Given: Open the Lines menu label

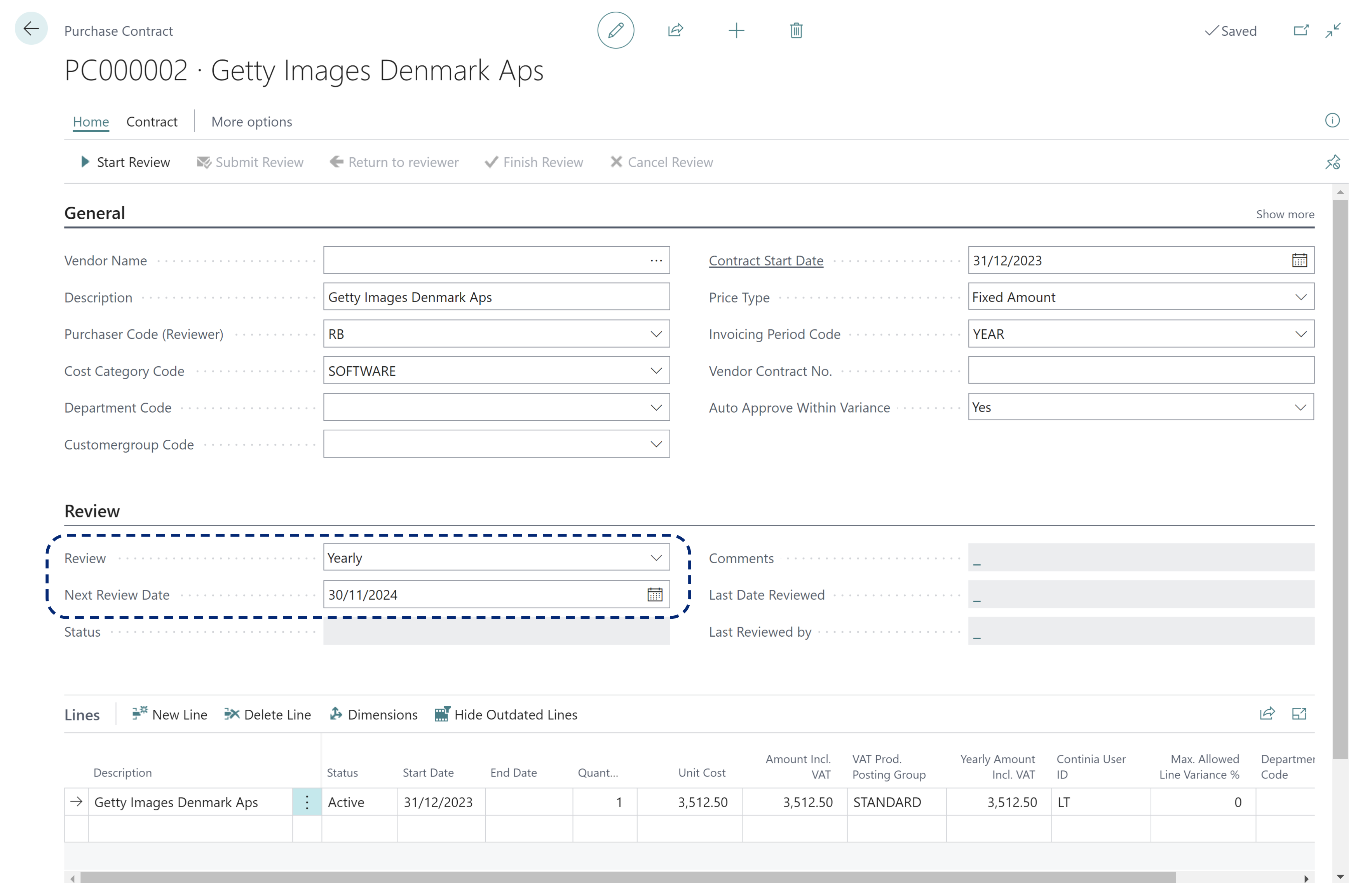Looking at the screenshot, I should pyautogui.click(x=82, y=714).
